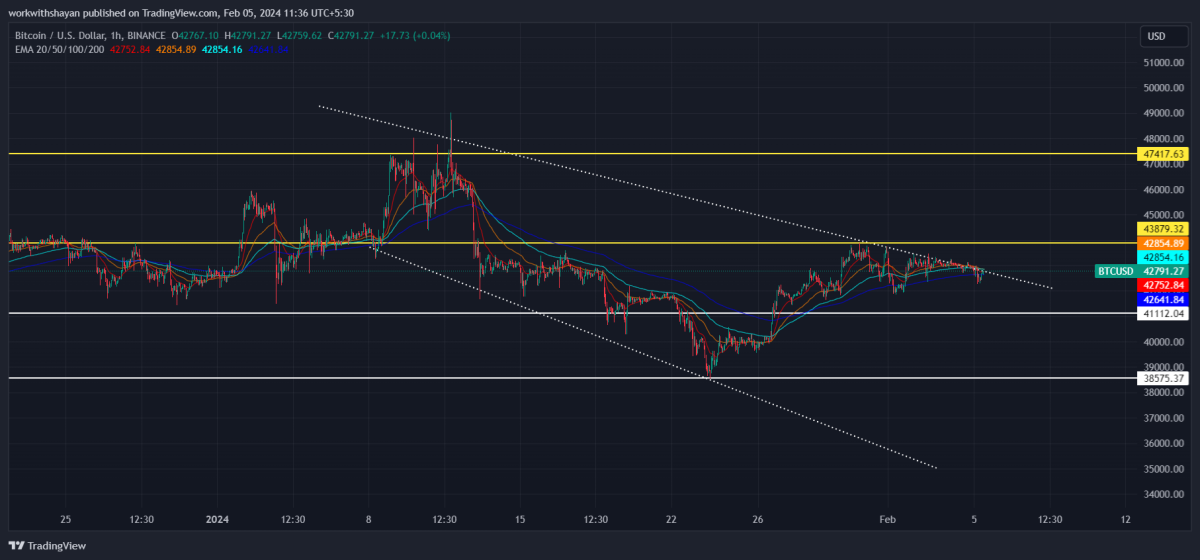
Task: Select the 47417.63 yellow price label
Action: point(1162,154)
